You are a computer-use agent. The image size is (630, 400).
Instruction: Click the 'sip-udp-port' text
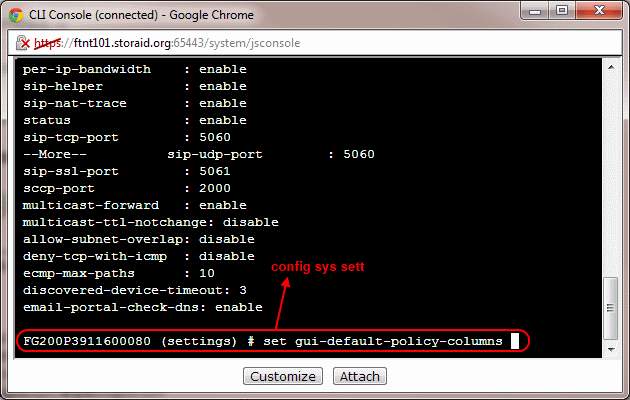(x=215, y=154)
